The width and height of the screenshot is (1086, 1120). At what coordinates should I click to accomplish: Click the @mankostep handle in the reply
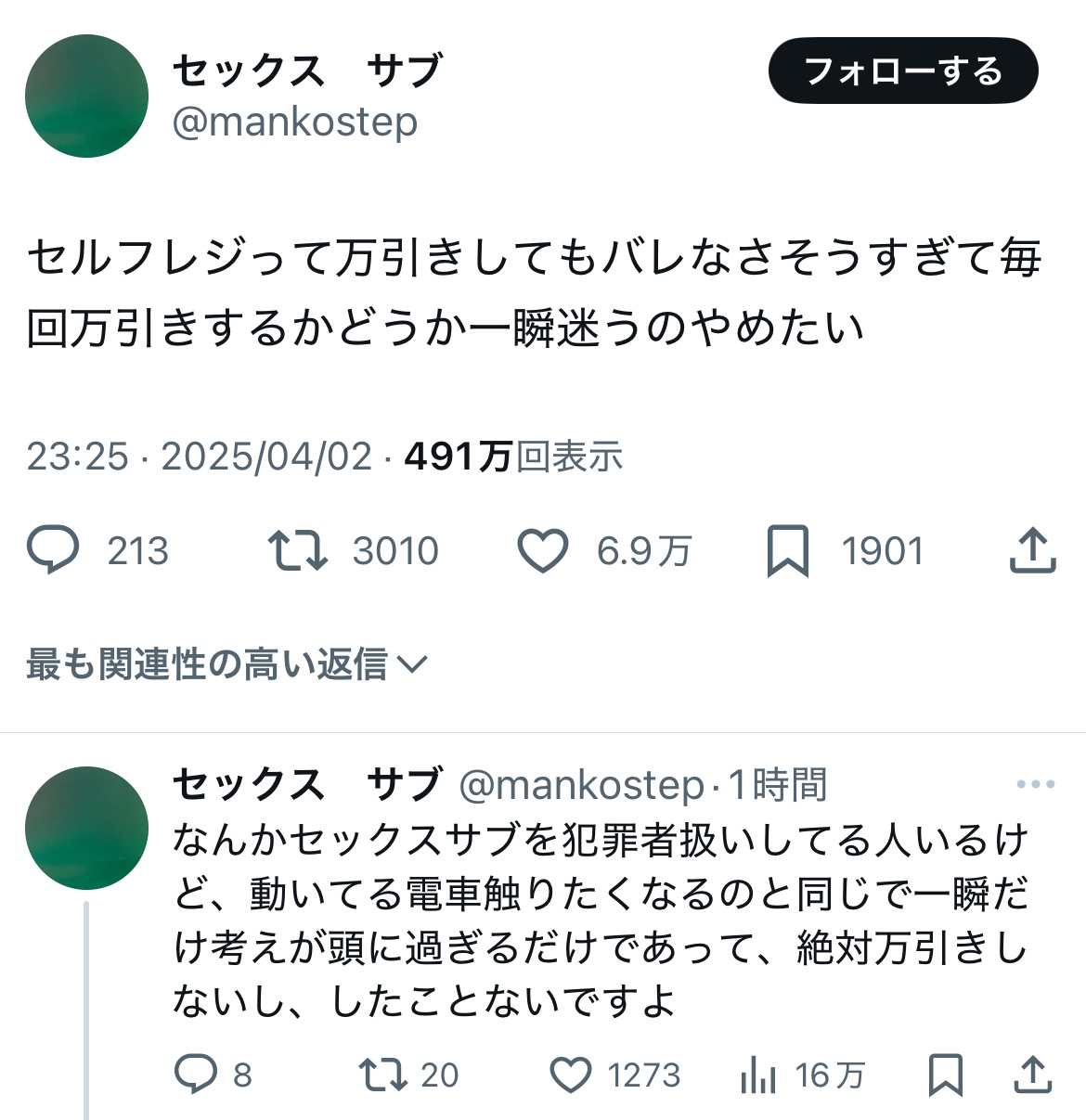tap(582, 785)
